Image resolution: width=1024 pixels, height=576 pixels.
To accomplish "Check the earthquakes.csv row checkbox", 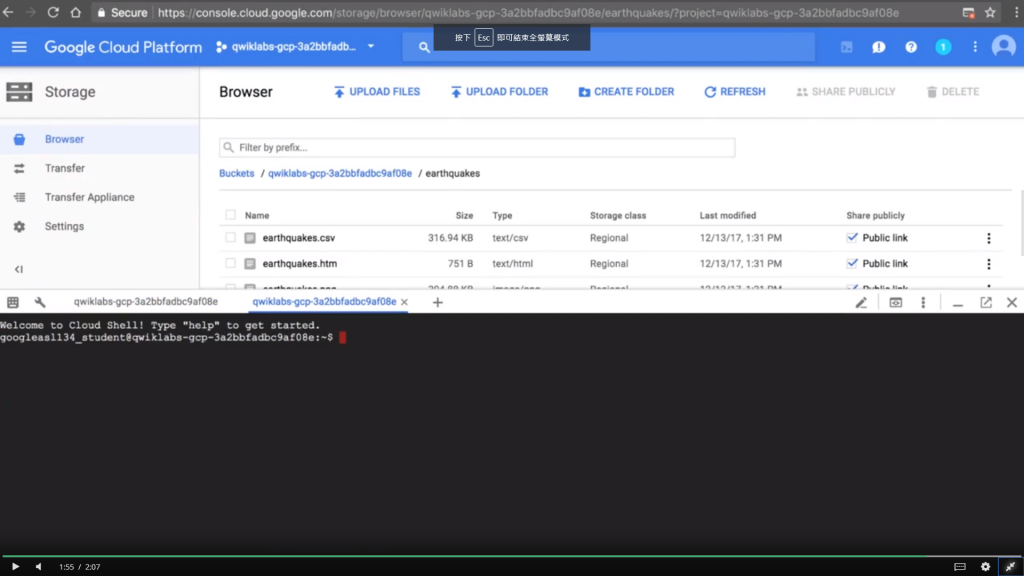I will click(230, 238).
